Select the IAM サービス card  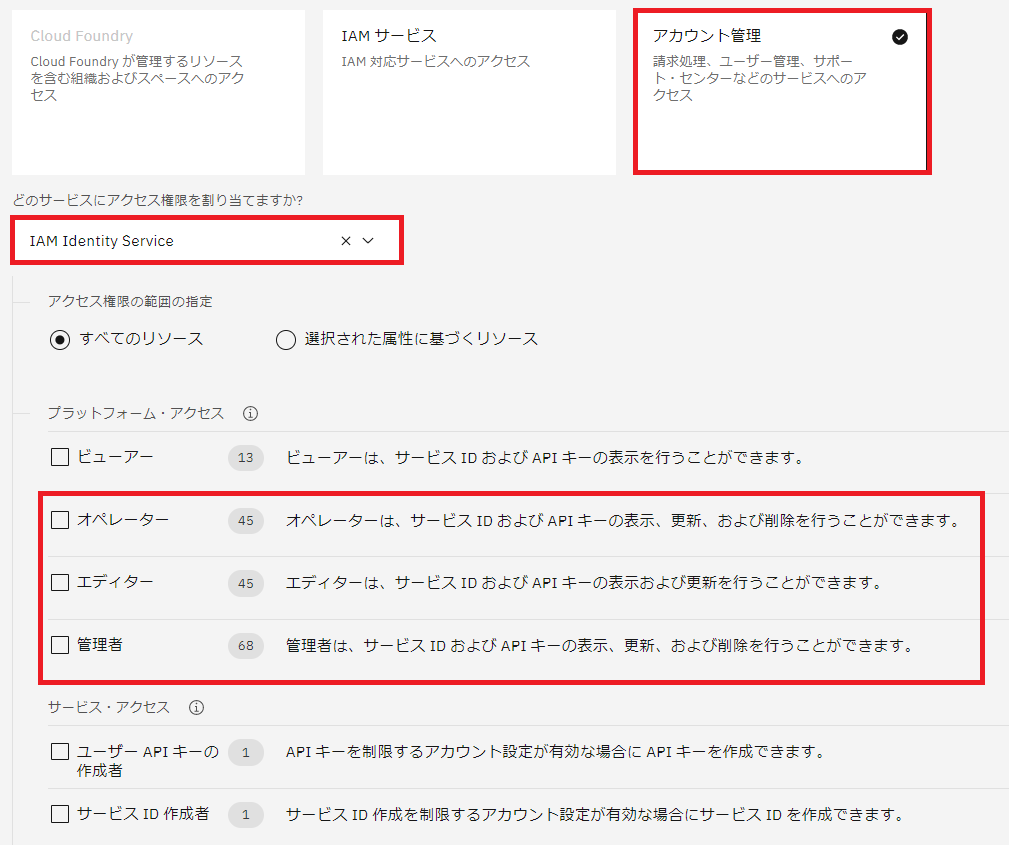(469, 92)
